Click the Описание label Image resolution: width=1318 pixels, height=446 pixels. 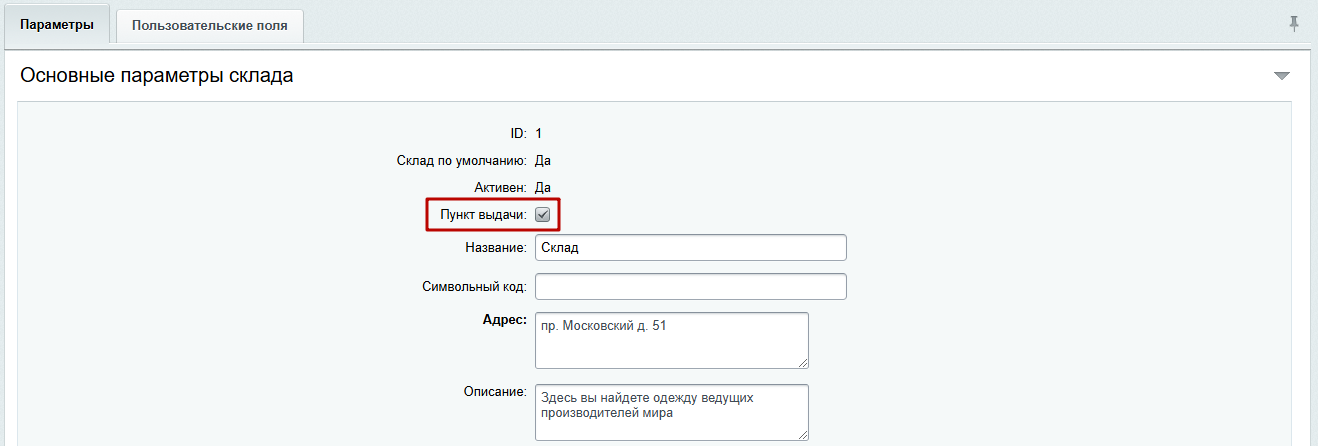(x=496, y=392)
